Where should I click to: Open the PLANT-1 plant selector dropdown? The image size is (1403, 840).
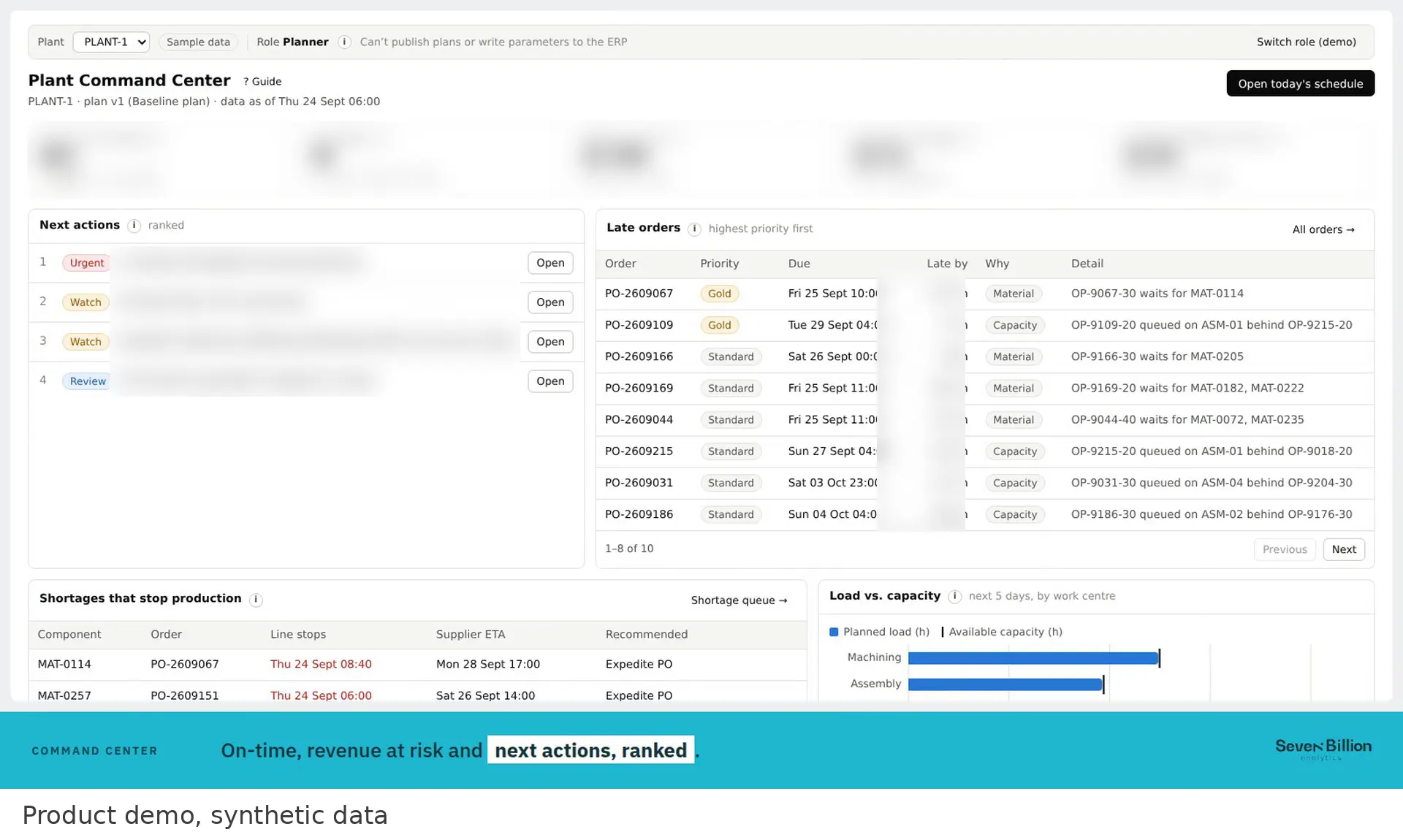[x=111, y=42]
